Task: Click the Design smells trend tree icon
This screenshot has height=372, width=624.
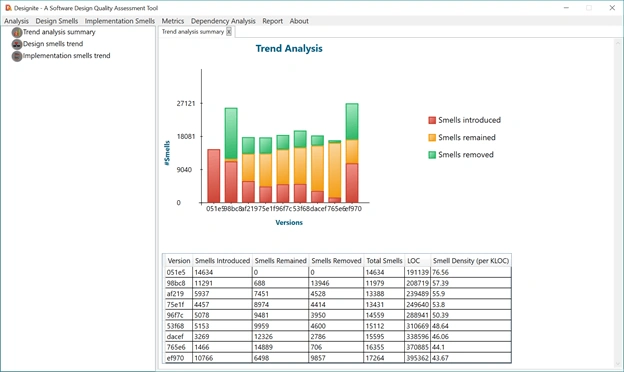Action: (17, 44)
